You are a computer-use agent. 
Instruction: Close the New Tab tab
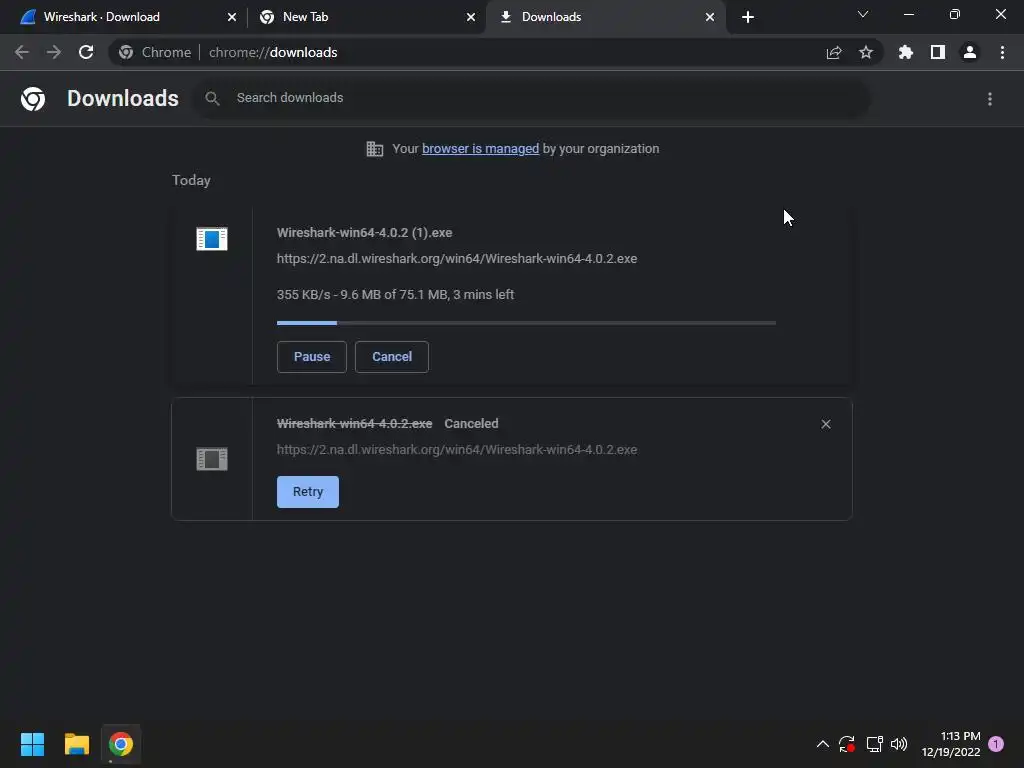click(x=471, y=17)
